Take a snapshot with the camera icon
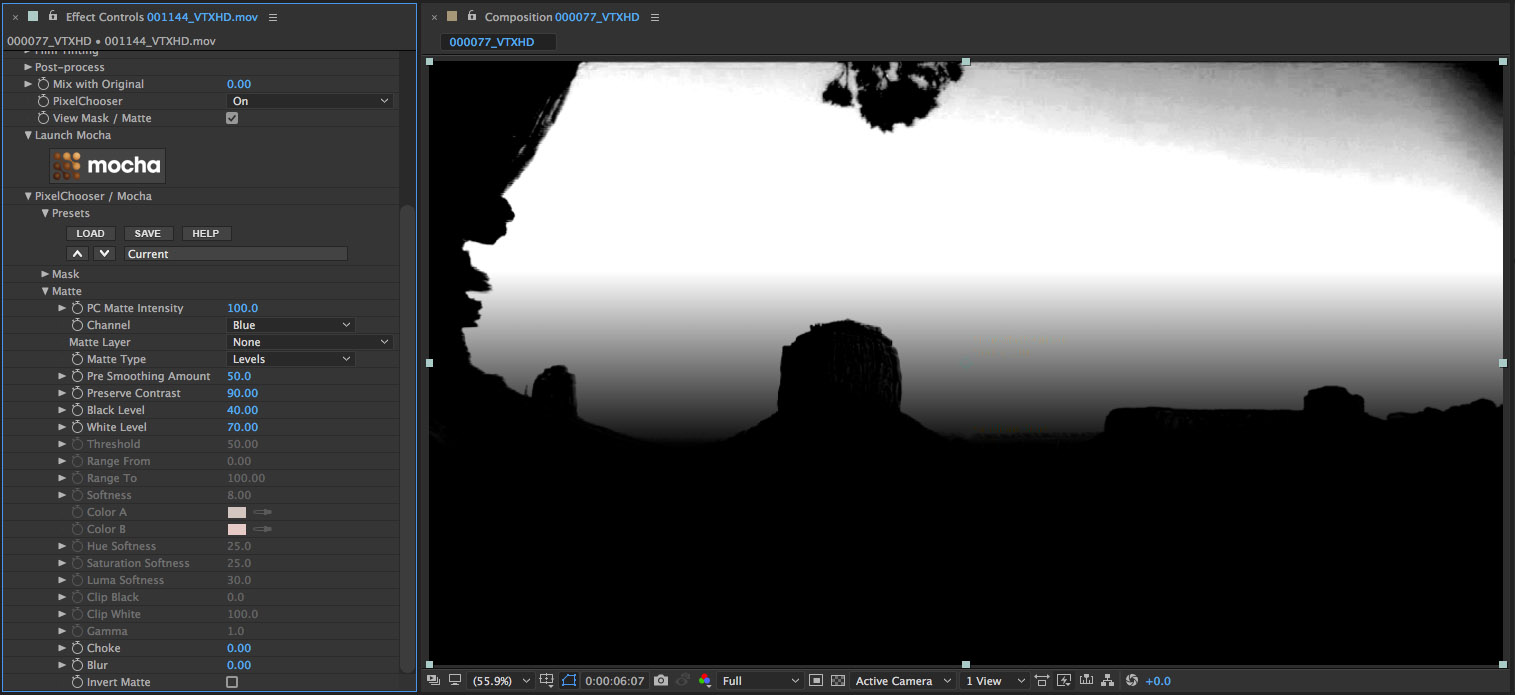This screenshot has width=1515, height=695. click(x=660, y=681)
